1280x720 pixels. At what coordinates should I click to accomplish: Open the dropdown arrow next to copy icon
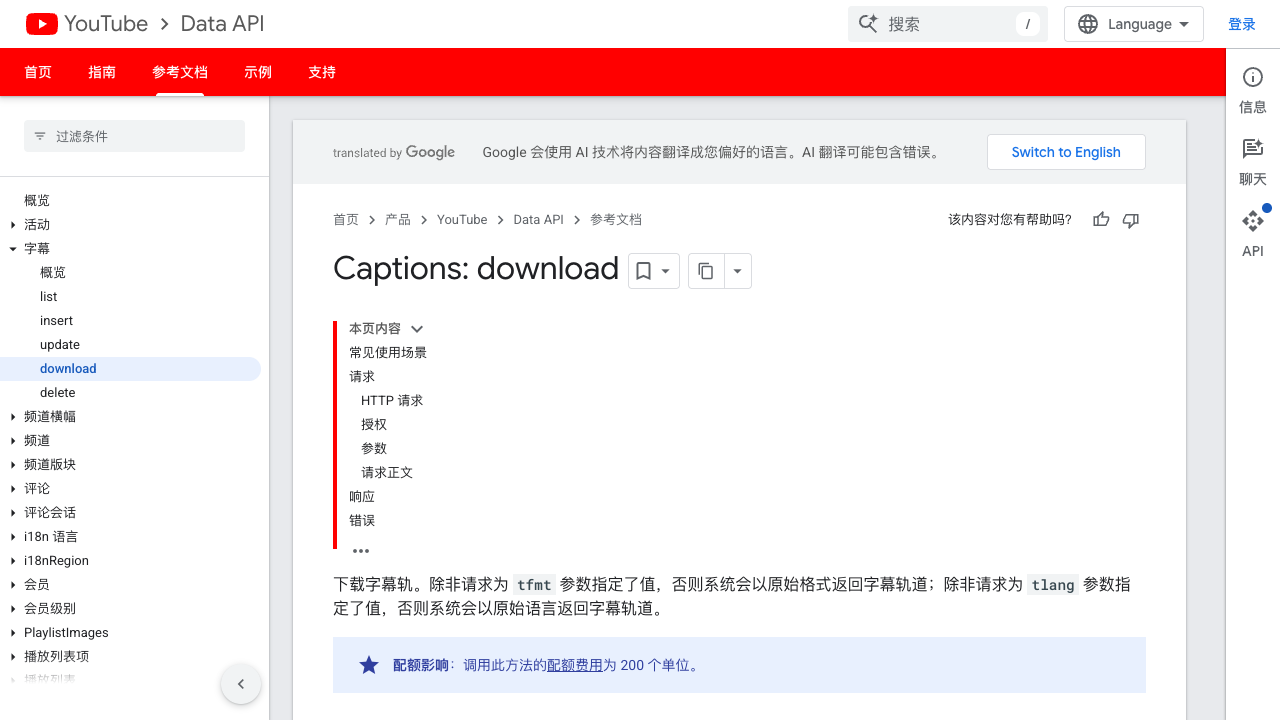coord(738,271)
